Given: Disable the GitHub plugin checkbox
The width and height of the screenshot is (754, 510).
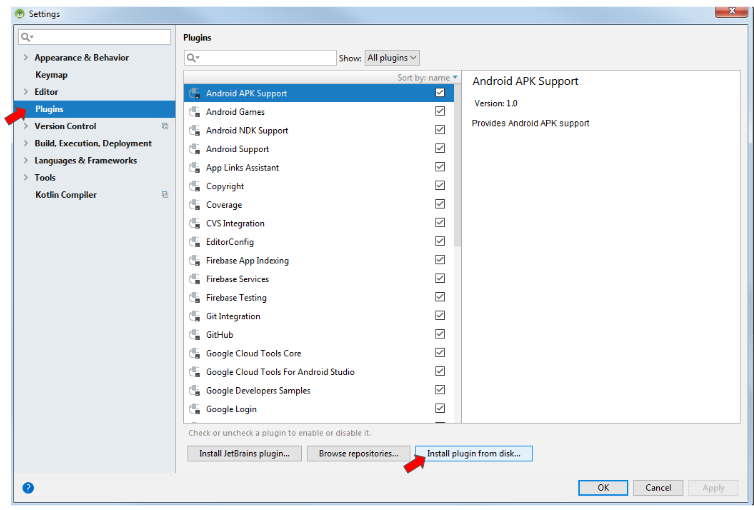Looking at the screenshot, I should click(x=440, y=334).
